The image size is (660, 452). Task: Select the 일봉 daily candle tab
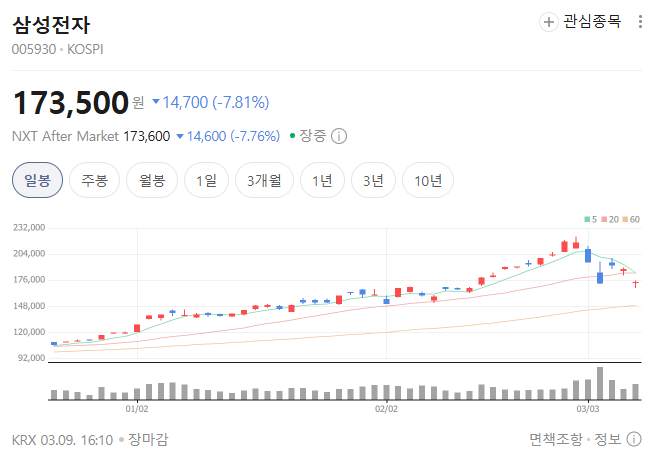click(37, 181)
